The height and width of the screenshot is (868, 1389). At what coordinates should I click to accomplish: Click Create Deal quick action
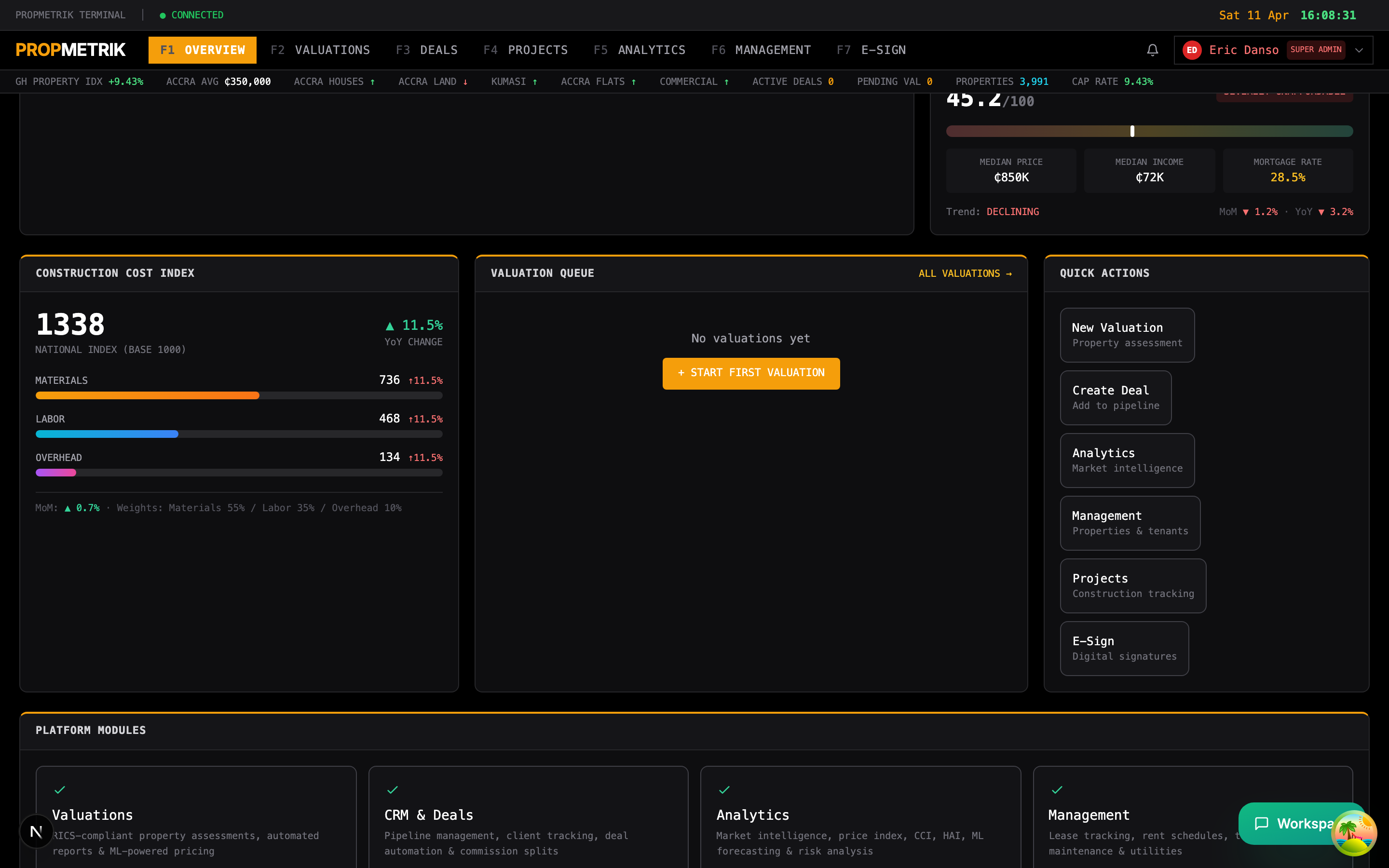[x=1115, y=397]
